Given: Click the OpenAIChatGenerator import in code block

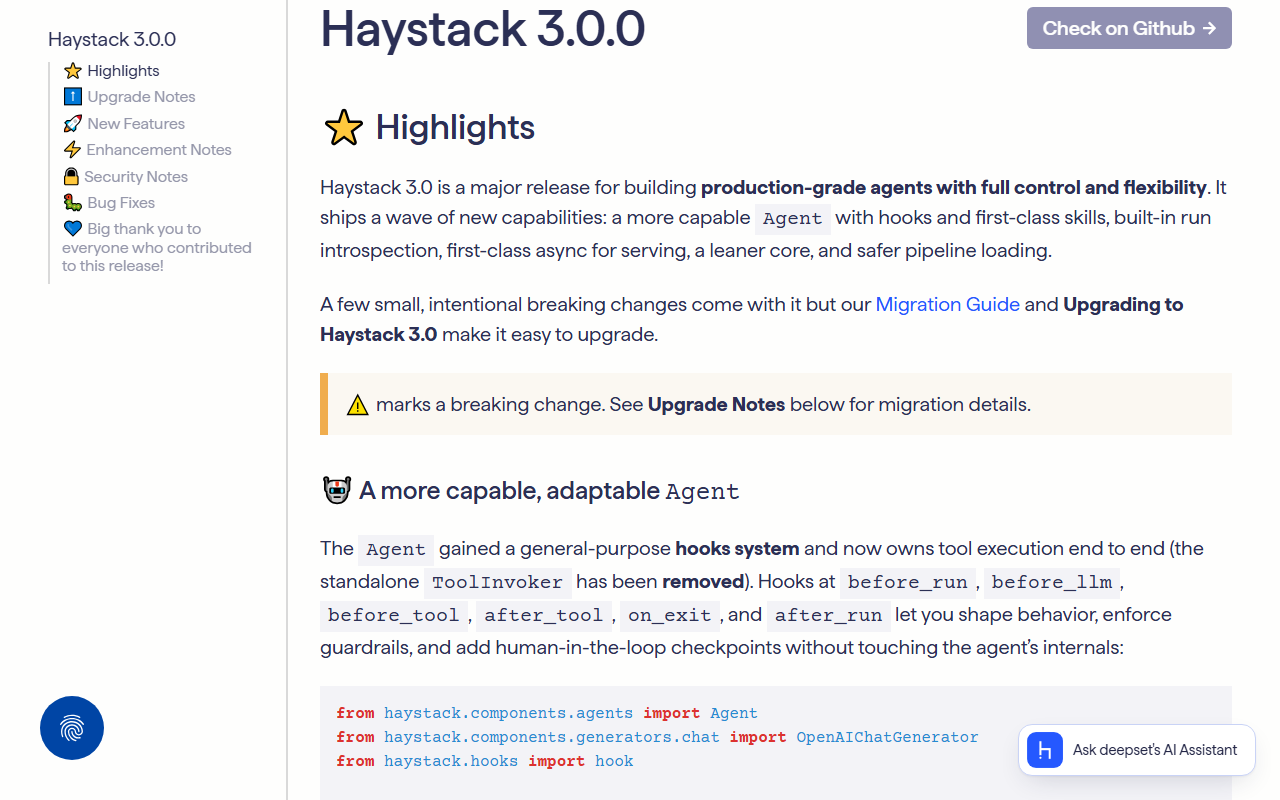Looking at the screenshot, I should [x=887, y=737].
